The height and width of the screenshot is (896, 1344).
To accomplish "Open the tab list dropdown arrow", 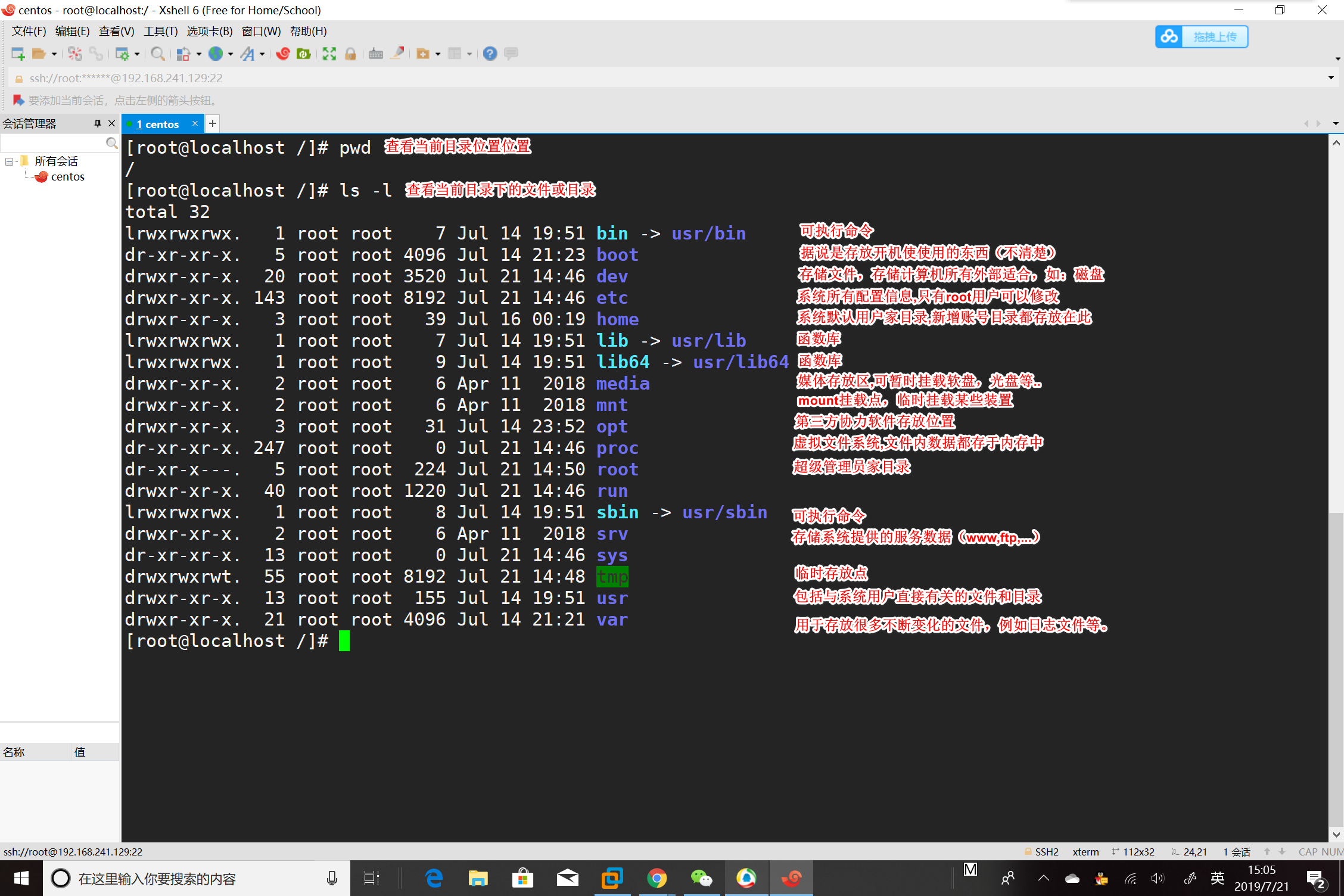I will click(1336, 123).
